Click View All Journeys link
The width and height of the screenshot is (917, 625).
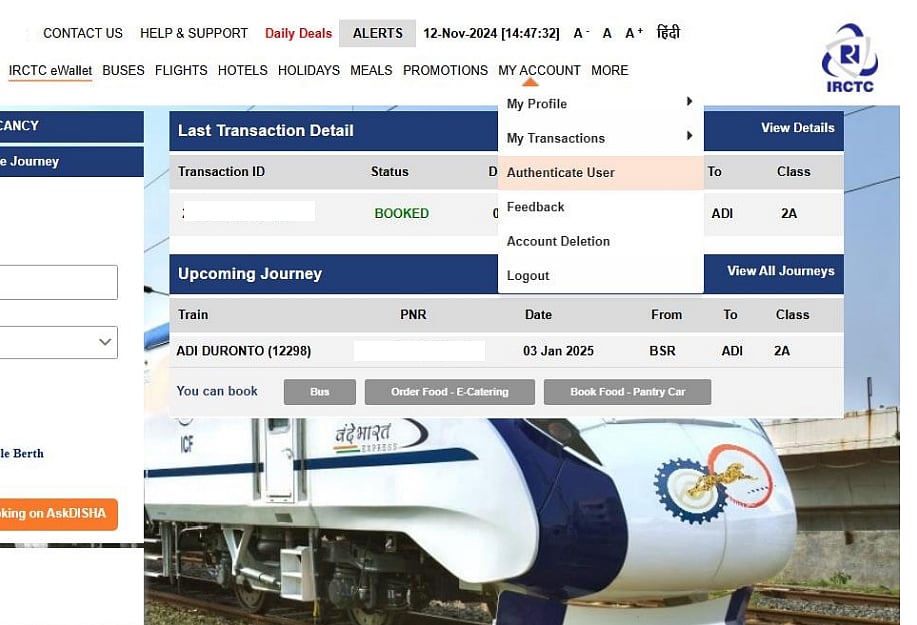pos(780,271)
